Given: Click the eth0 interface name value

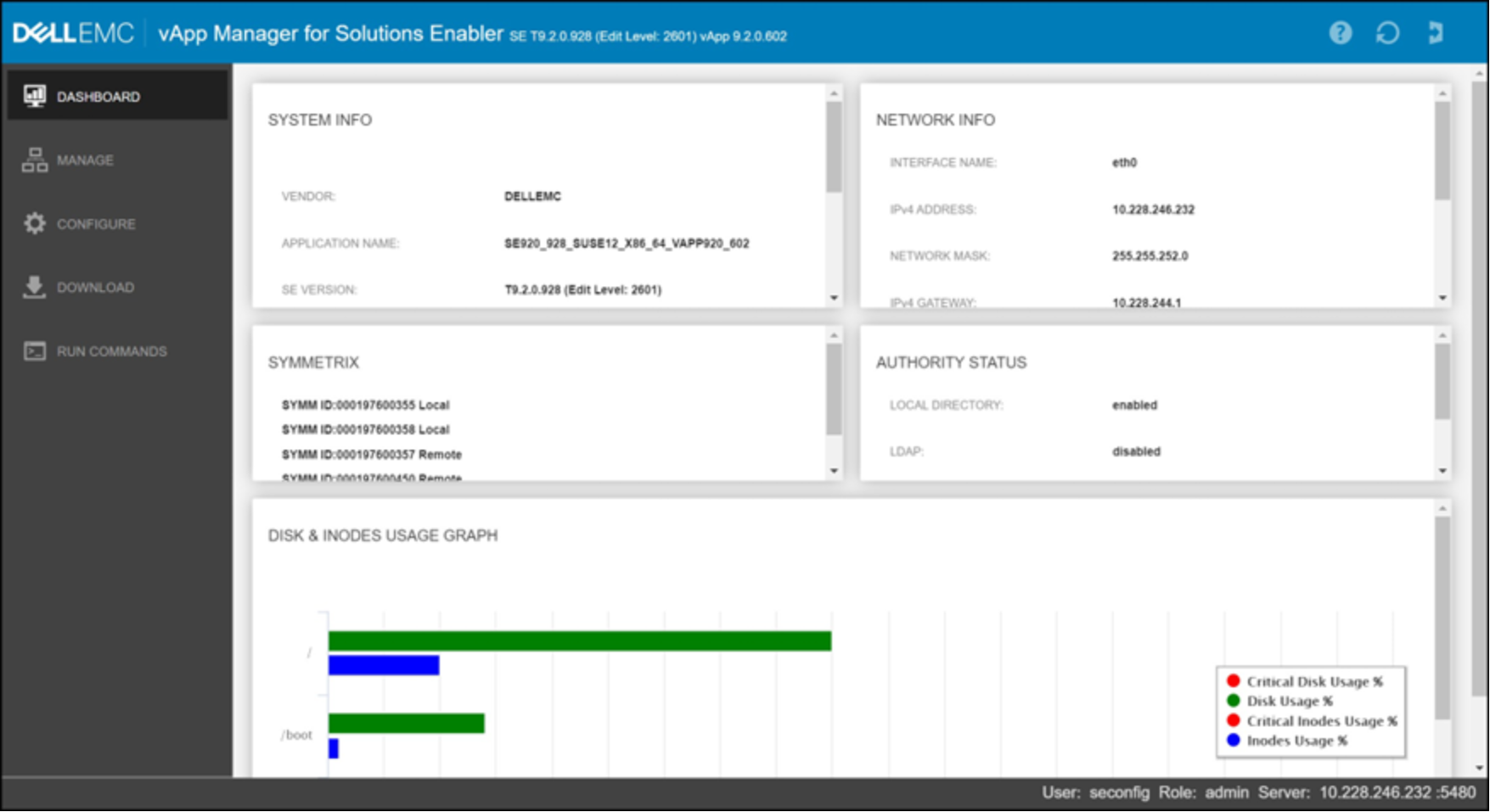Looking at the screenshot, I should (1124, 163).
